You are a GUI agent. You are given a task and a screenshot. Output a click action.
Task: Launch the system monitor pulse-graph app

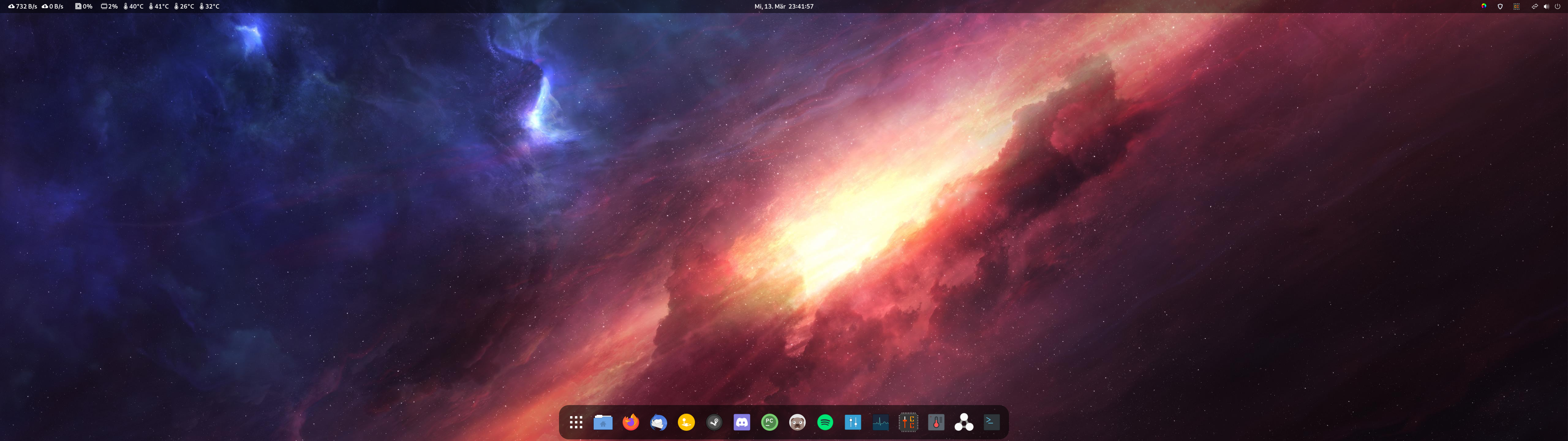pyautogui.click(x=880, y=422)
